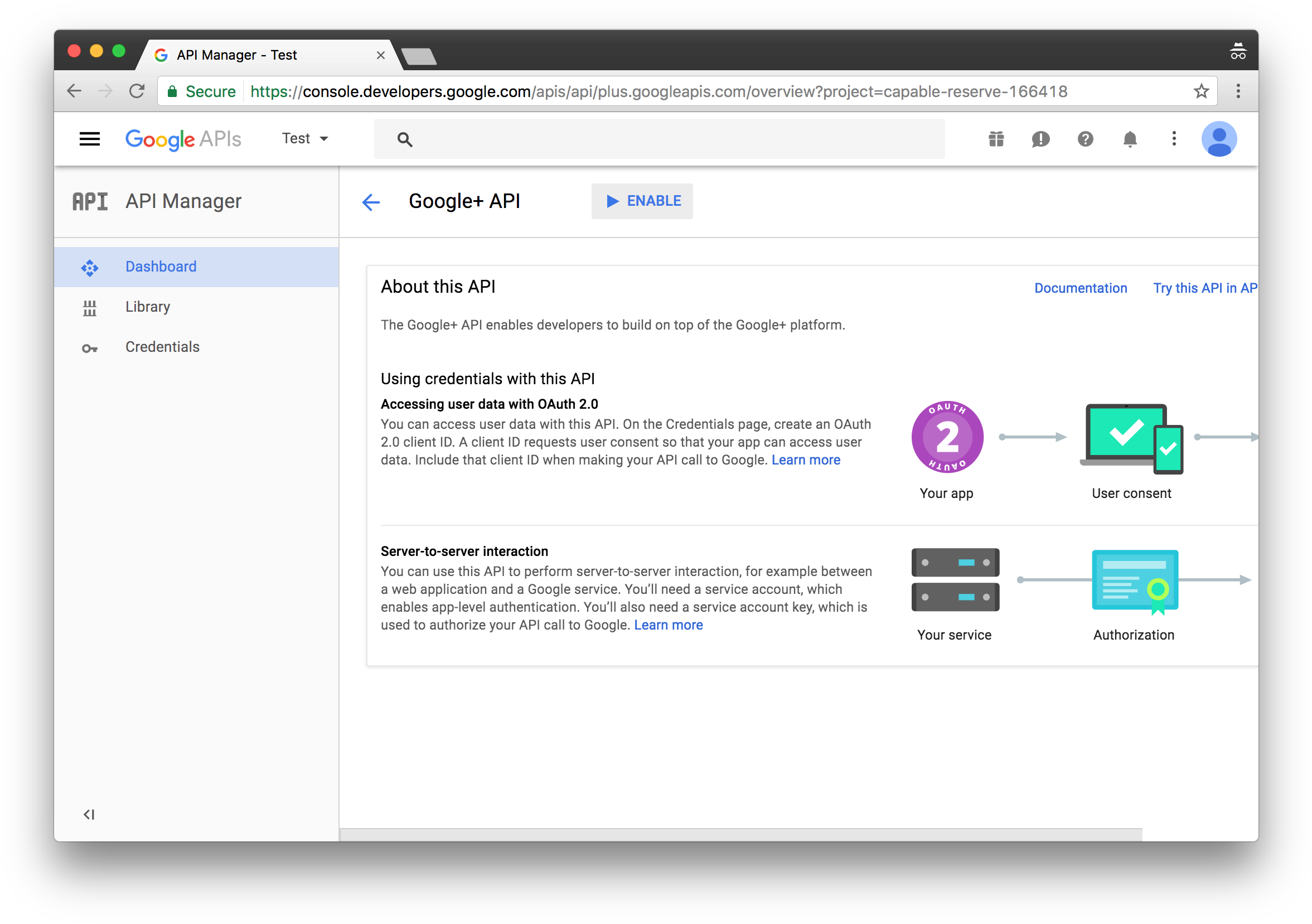The image size is (1312, 924).
Task: Select Dashboard in the sidebar
Action: [196, 267]
